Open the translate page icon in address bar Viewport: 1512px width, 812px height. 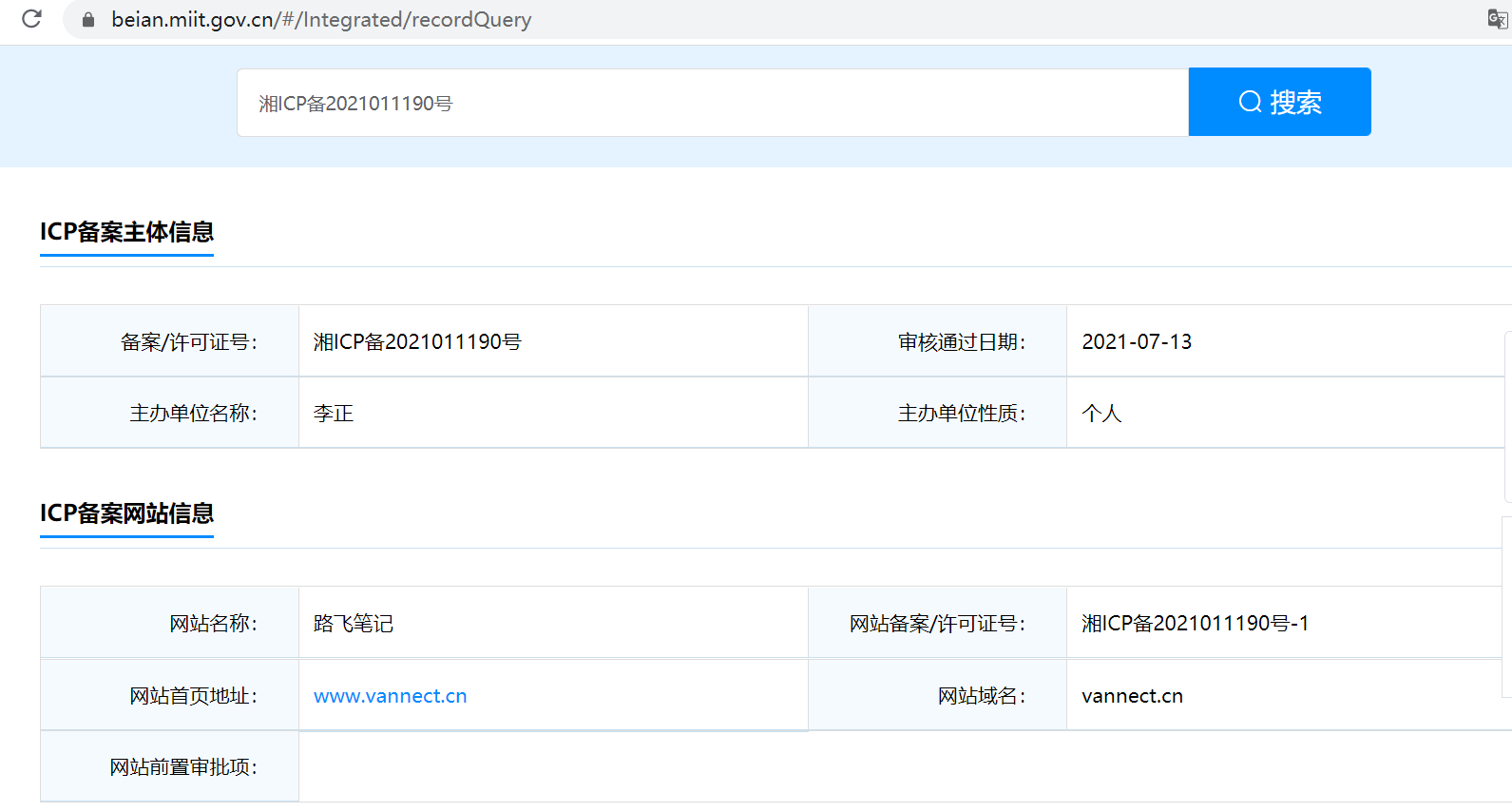(1497, 19)
